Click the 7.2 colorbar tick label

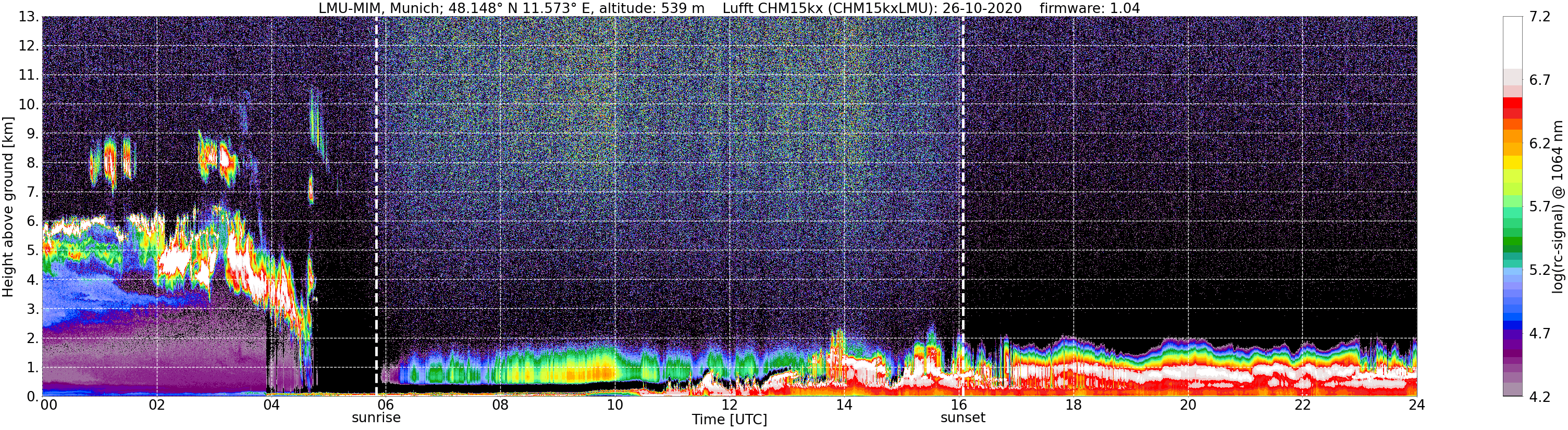click(1539, 17)
